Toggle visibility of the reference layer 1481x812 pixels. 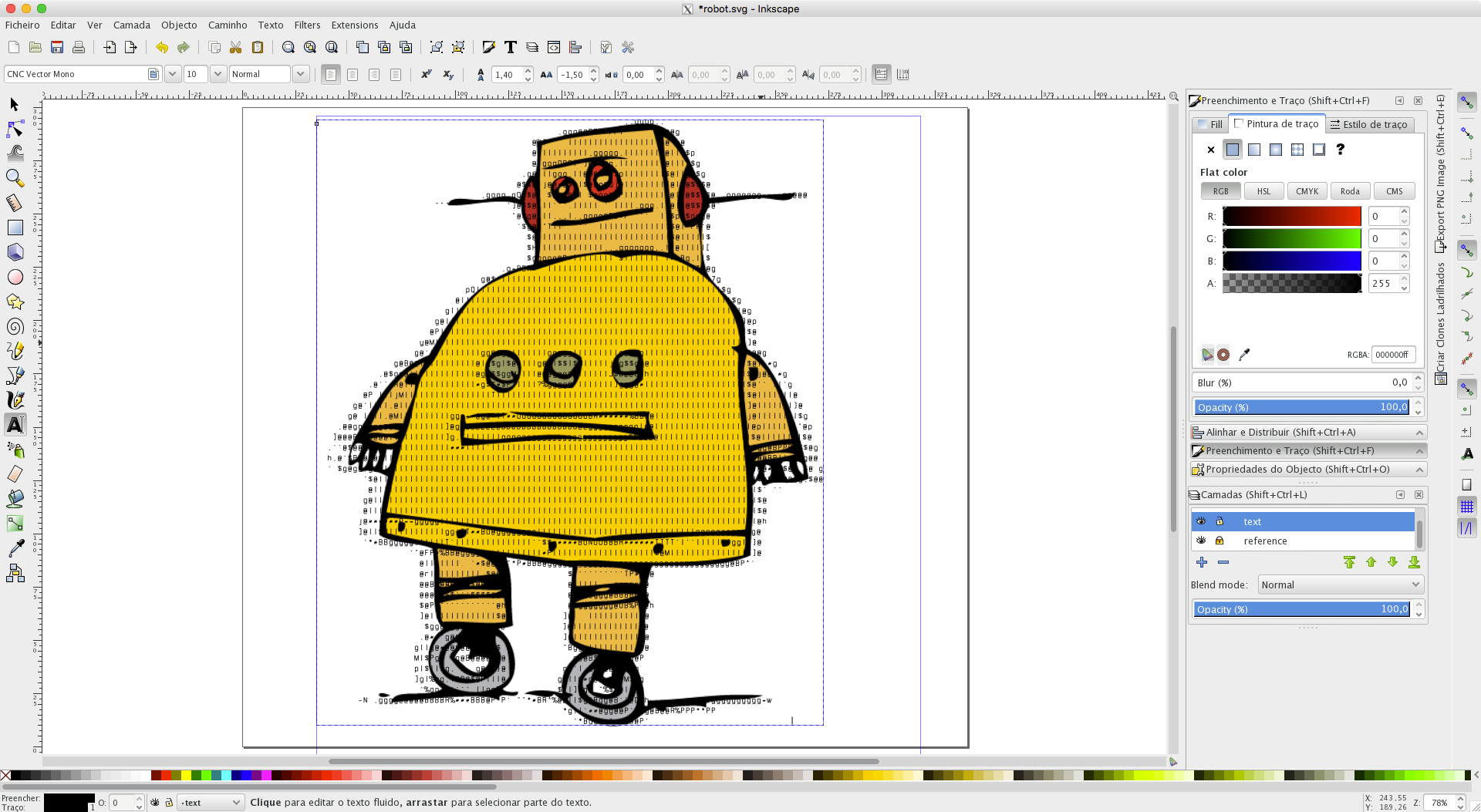tap(1201, 541)
